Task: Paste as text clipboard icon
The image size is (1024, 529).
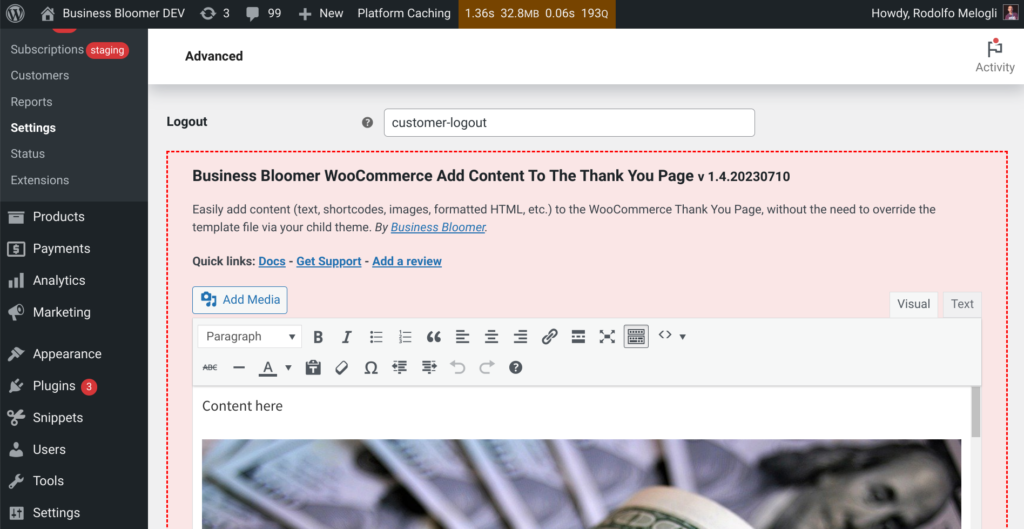Action: pyautogui.click(x=313, y=368)
